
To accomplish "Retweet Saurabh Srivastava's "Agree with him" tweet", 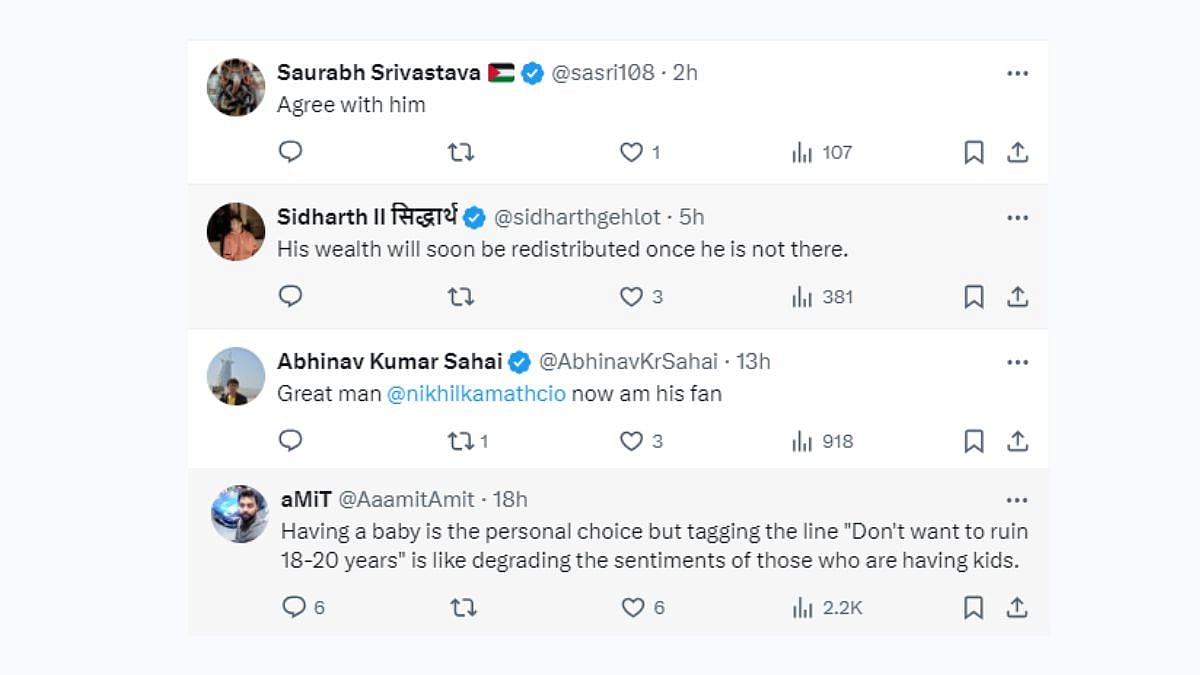I will pos(460,152).
